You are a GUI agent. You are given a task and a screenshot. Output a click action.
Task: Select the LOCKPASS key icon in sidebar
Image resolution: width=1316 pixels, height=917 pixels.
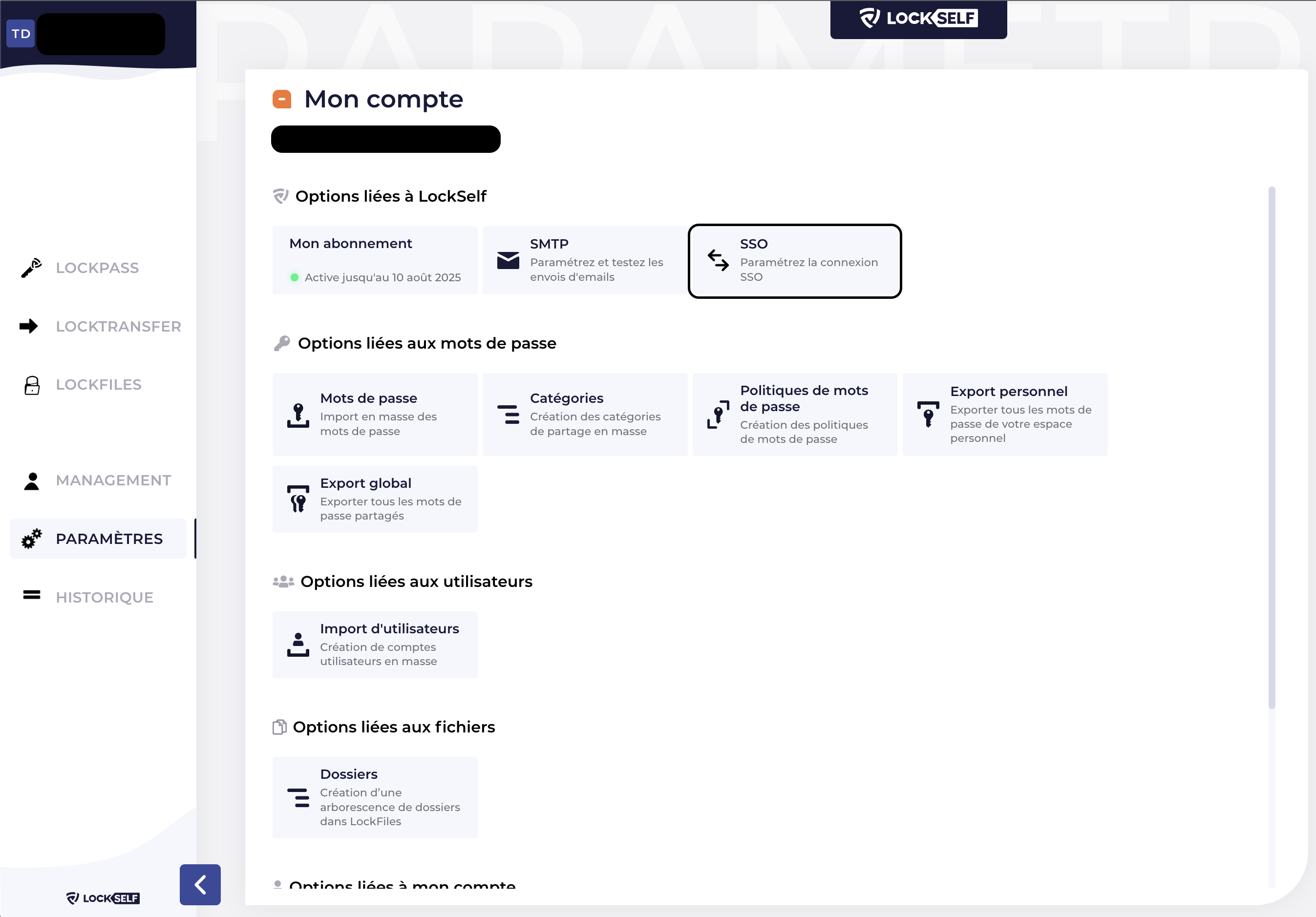pos(30,268)
